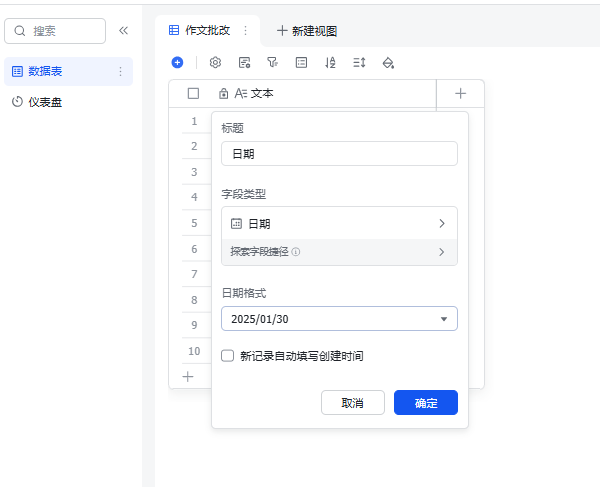Open the field configuration toolbar icon
This screenshot has width=600, height=487.
click(244, 62)
